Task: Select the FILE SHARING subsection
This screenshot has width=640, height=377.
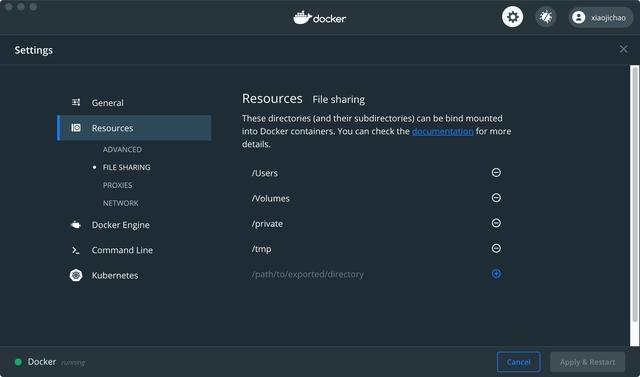Action: (127, 167)
